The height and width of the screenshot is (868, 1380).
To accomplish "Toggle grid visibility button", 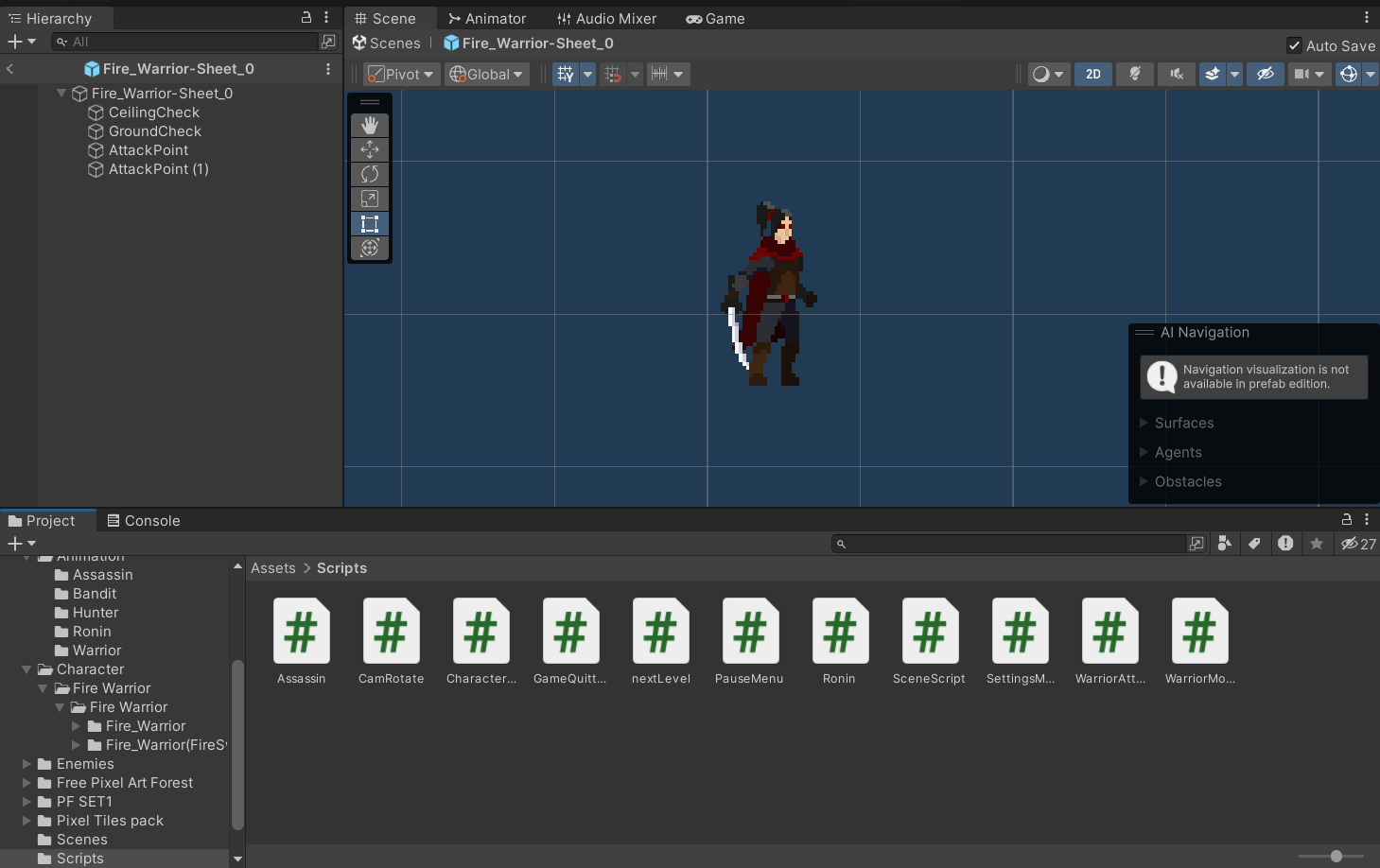I will pos(566,74).
